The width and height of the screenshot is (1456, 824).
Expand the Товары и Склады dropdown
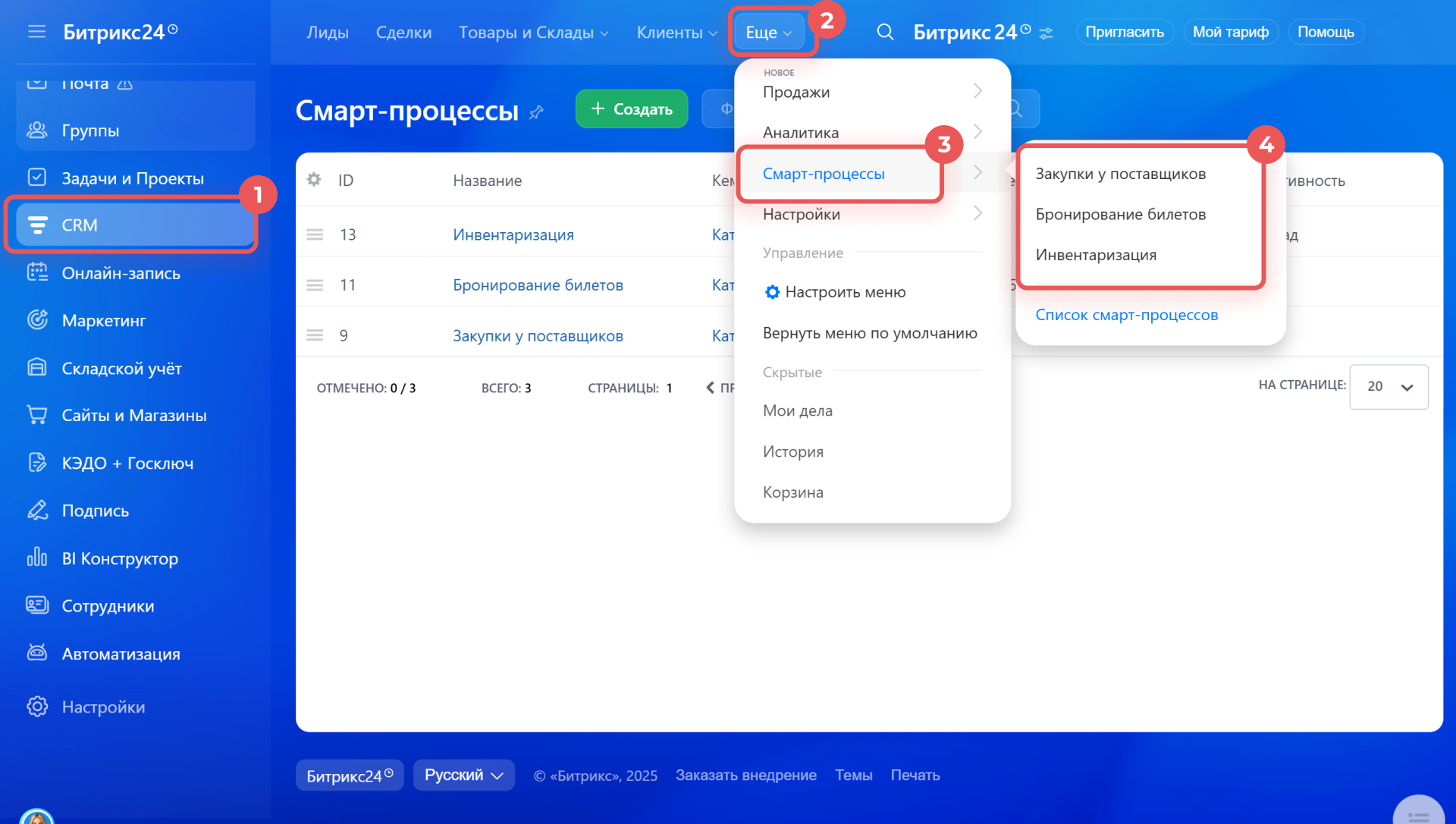pyautogui.click(x=533, y=32)
